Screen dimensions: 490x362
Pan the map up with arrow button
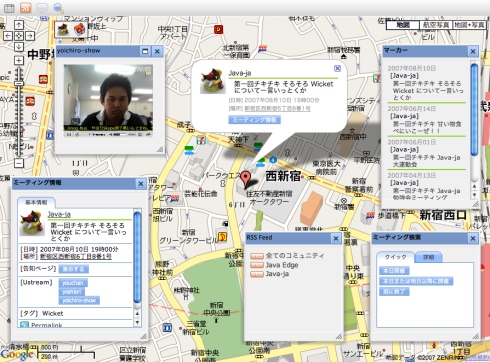pyautogui.click(x=19, y=25)
